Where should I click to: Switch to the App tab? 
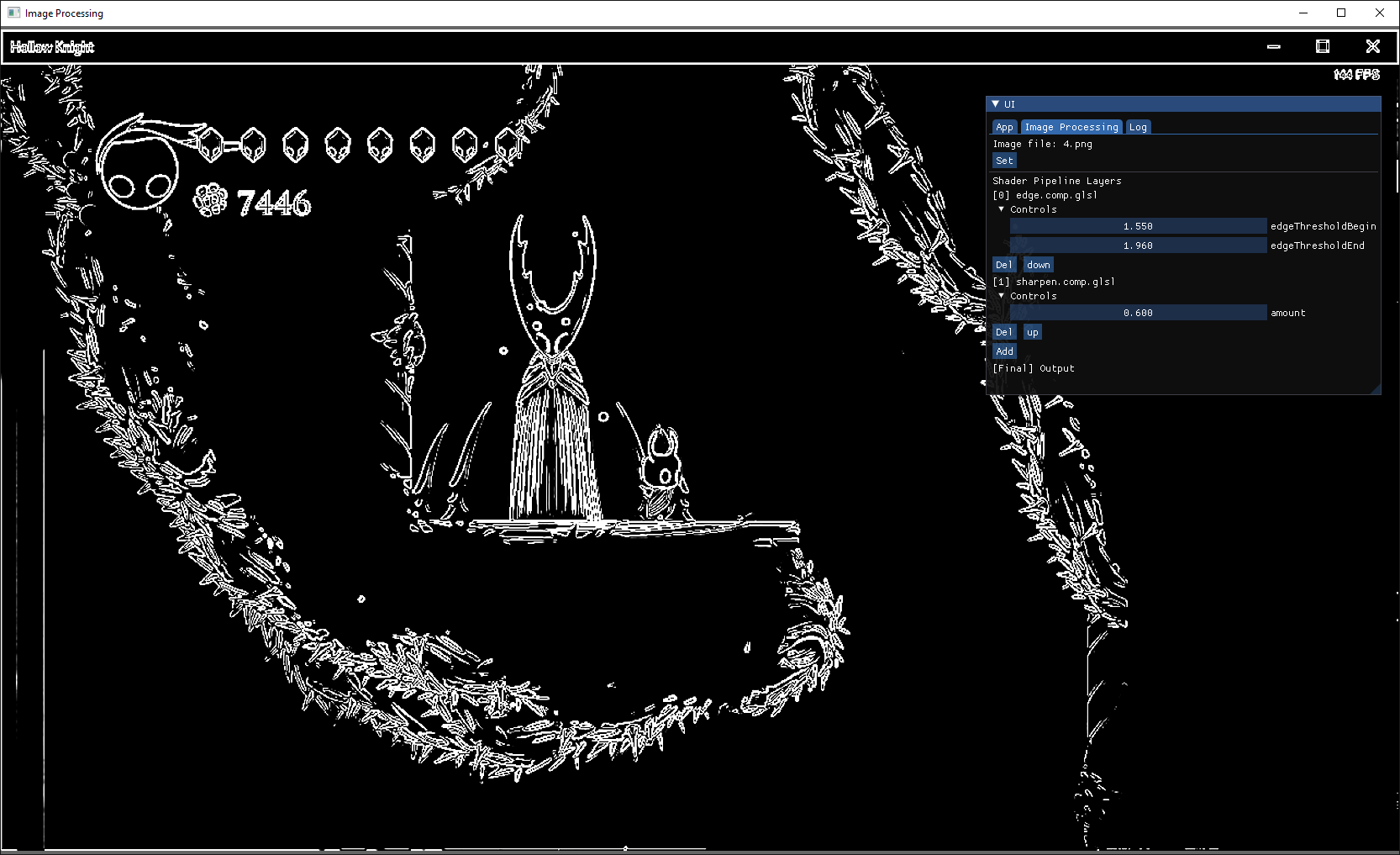pos(1004,127)
